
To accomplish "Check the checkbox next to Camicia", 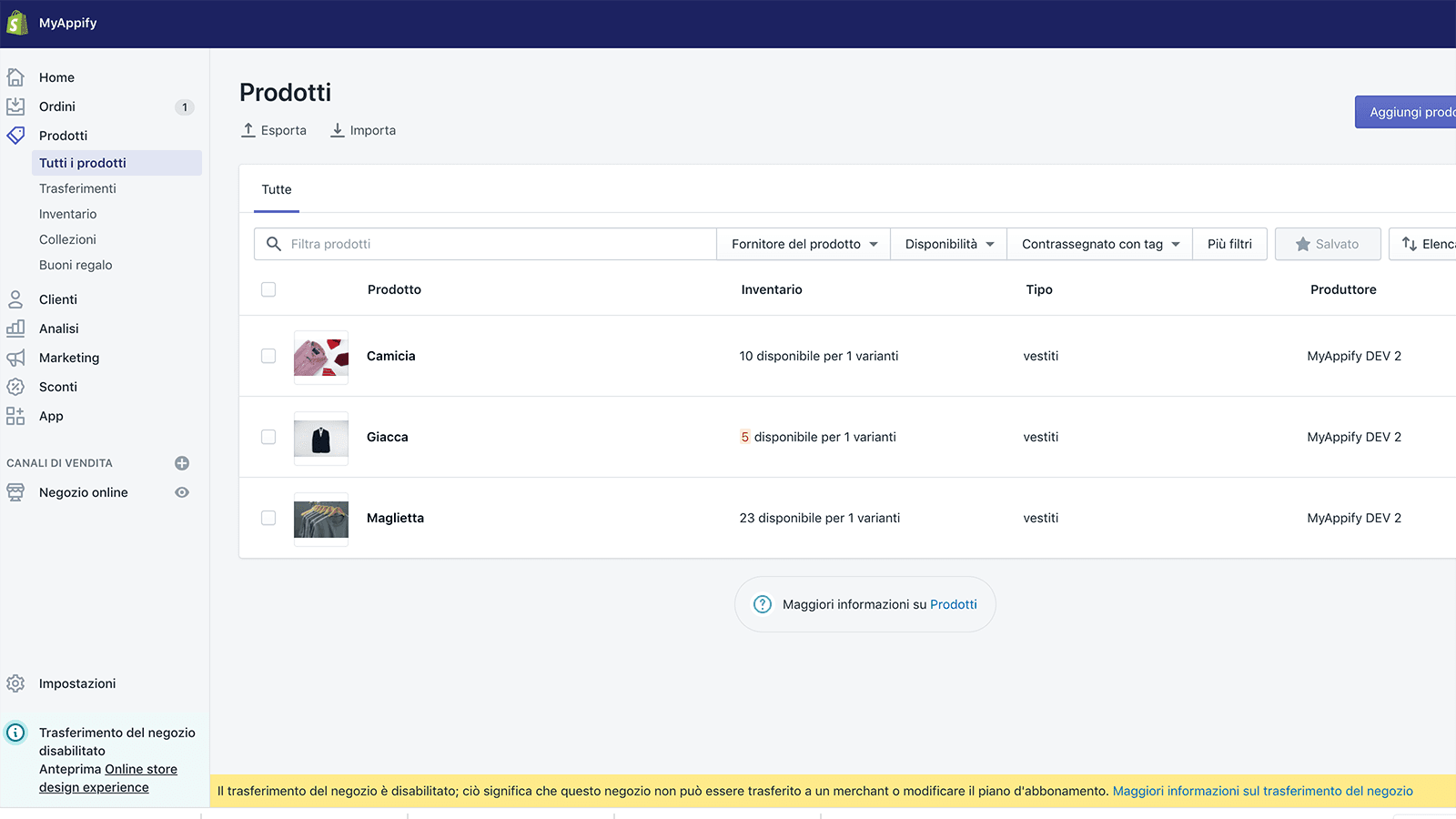I will pyautogui.click(x=268, y=357).
